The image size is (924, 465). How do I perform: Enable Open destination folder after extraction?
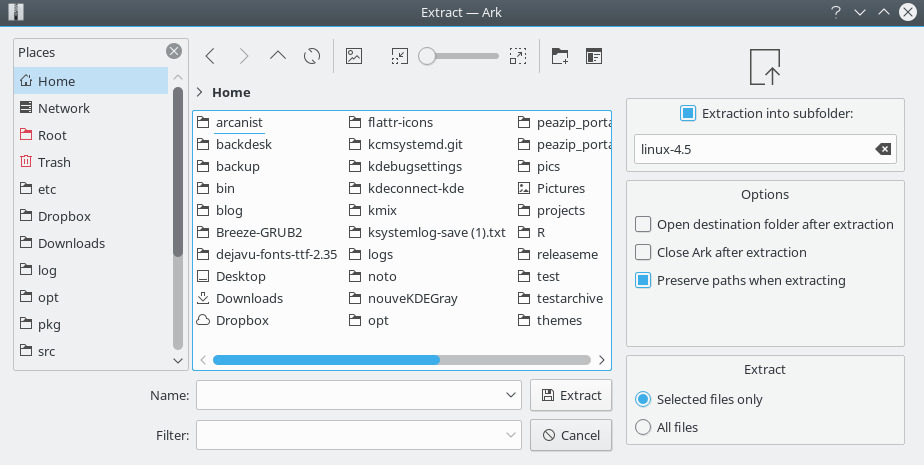pyautogui.click(x=643, y=224)
